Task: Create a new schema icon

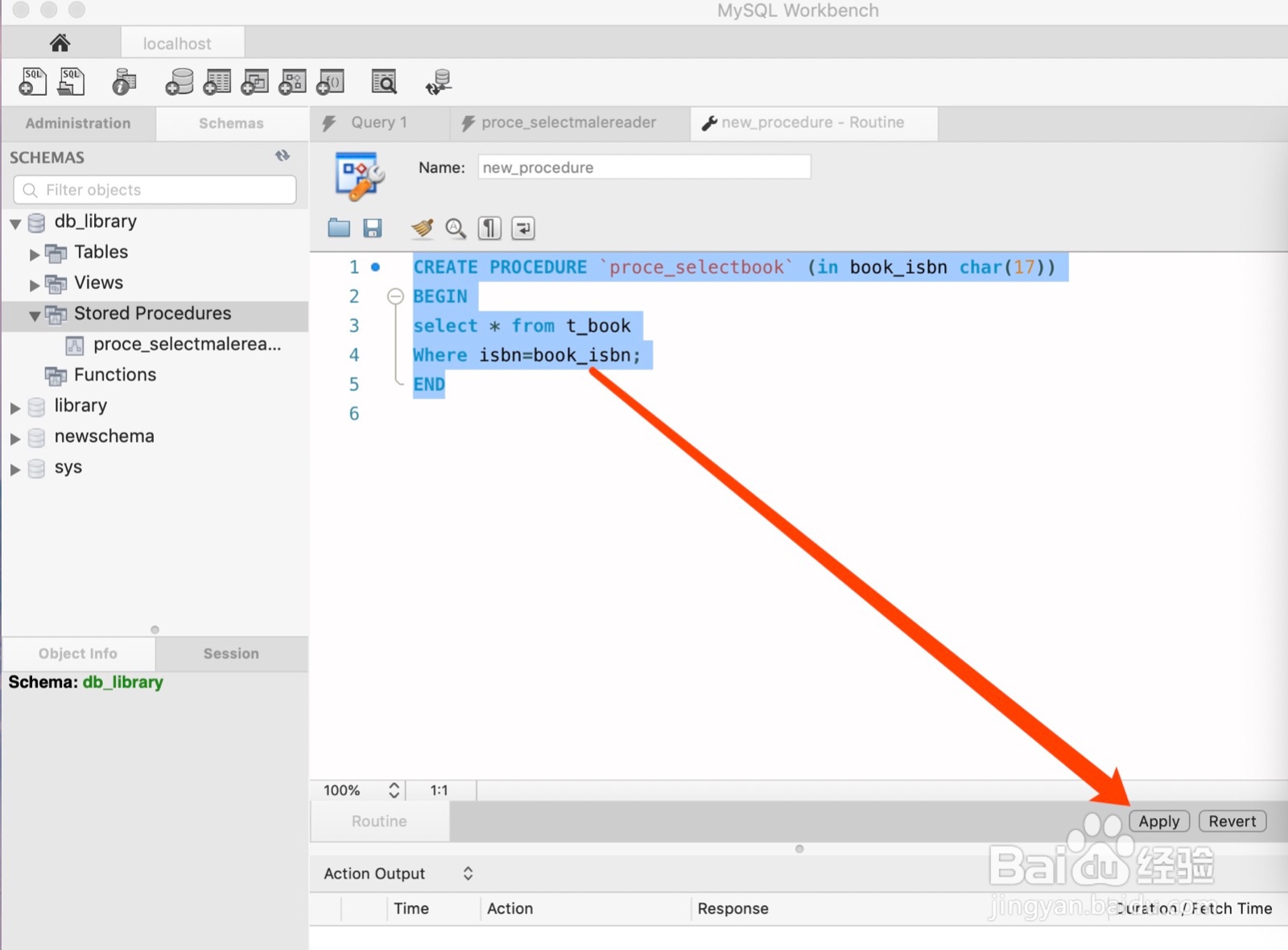Action: [x=179, y=81]
